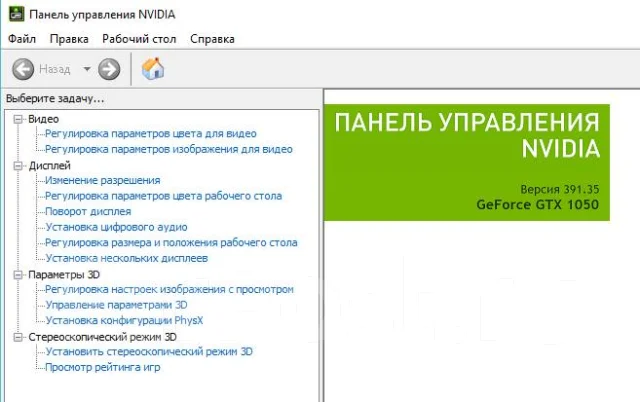Go to the Home page icon
This screenshot has height=402, width=640.
[153, 68]
